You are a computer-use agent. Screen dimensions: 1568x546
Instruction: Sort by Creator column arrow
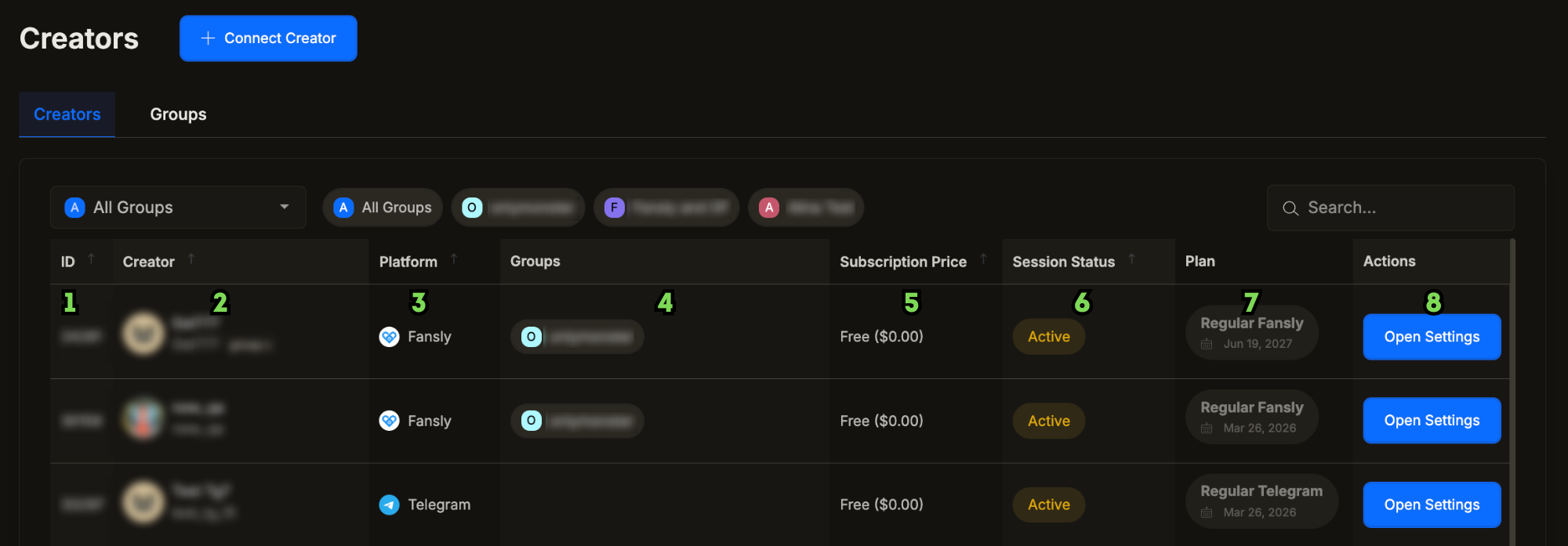click(x=191, y=259)
